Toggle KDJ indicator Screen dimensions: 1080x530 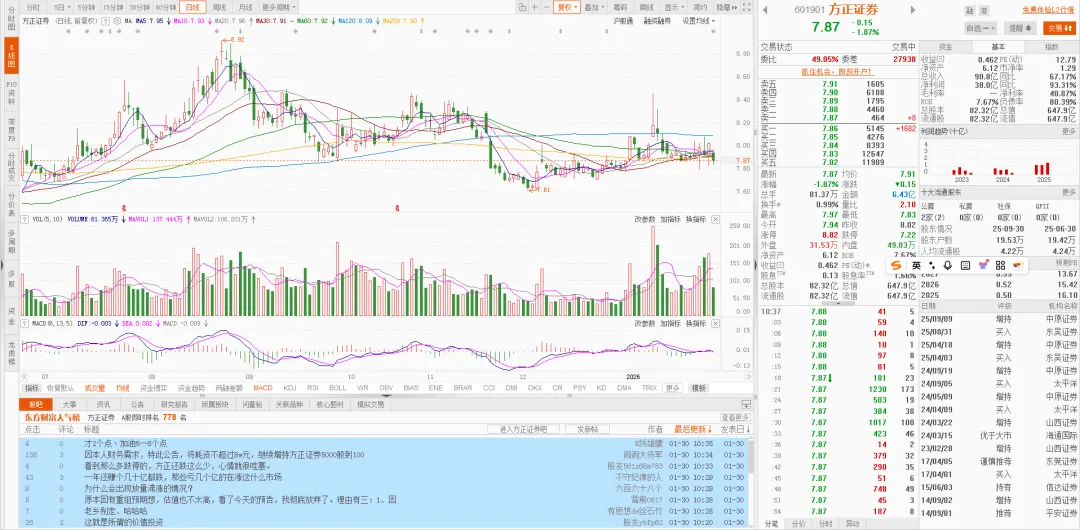click(x=289, y=388)
